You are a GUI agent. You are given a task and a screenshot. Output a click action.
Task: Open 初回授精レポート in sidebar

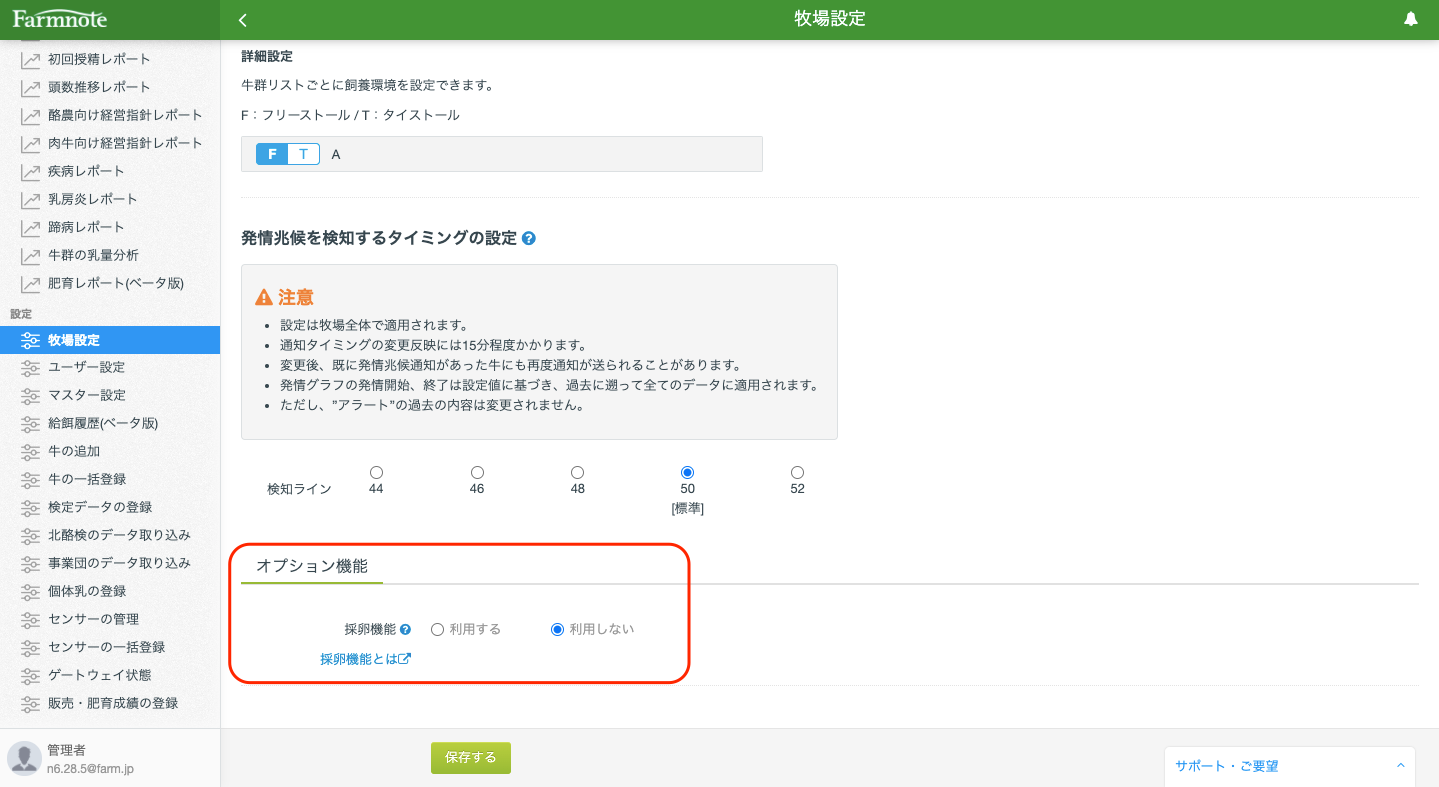click(99, 59)
